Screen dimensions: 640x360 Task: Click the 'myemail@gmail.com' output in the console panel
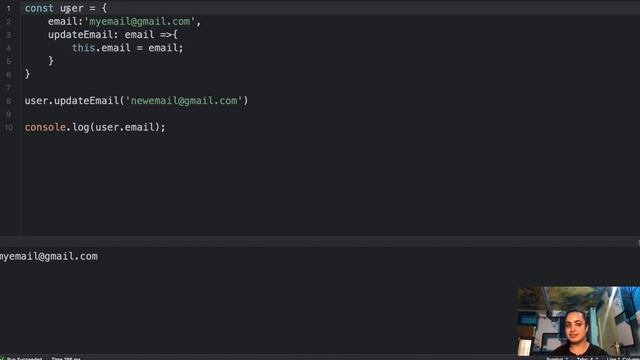(49, 256)
